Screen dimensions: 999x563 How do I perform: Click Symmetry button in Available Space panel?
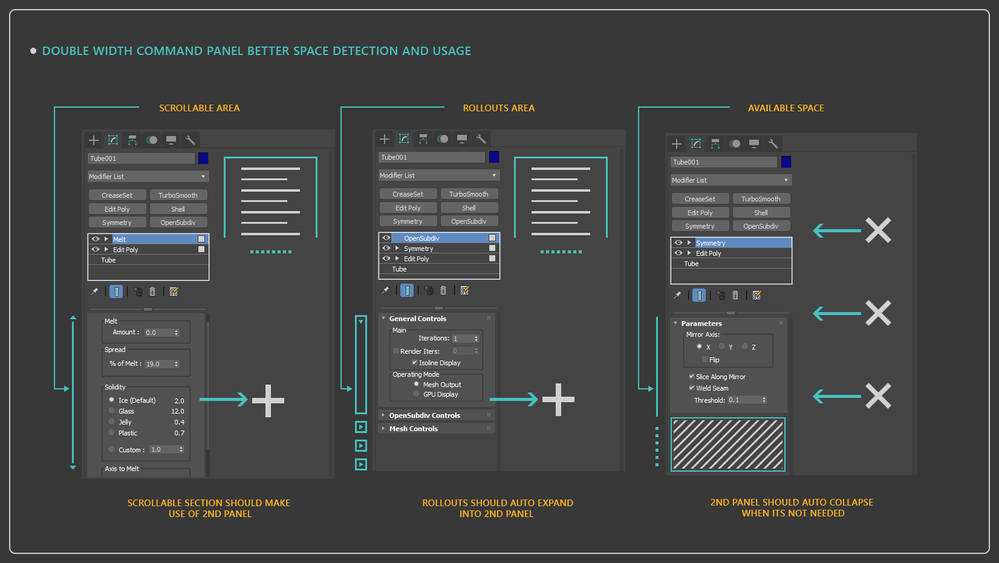(x=700, y=227)
